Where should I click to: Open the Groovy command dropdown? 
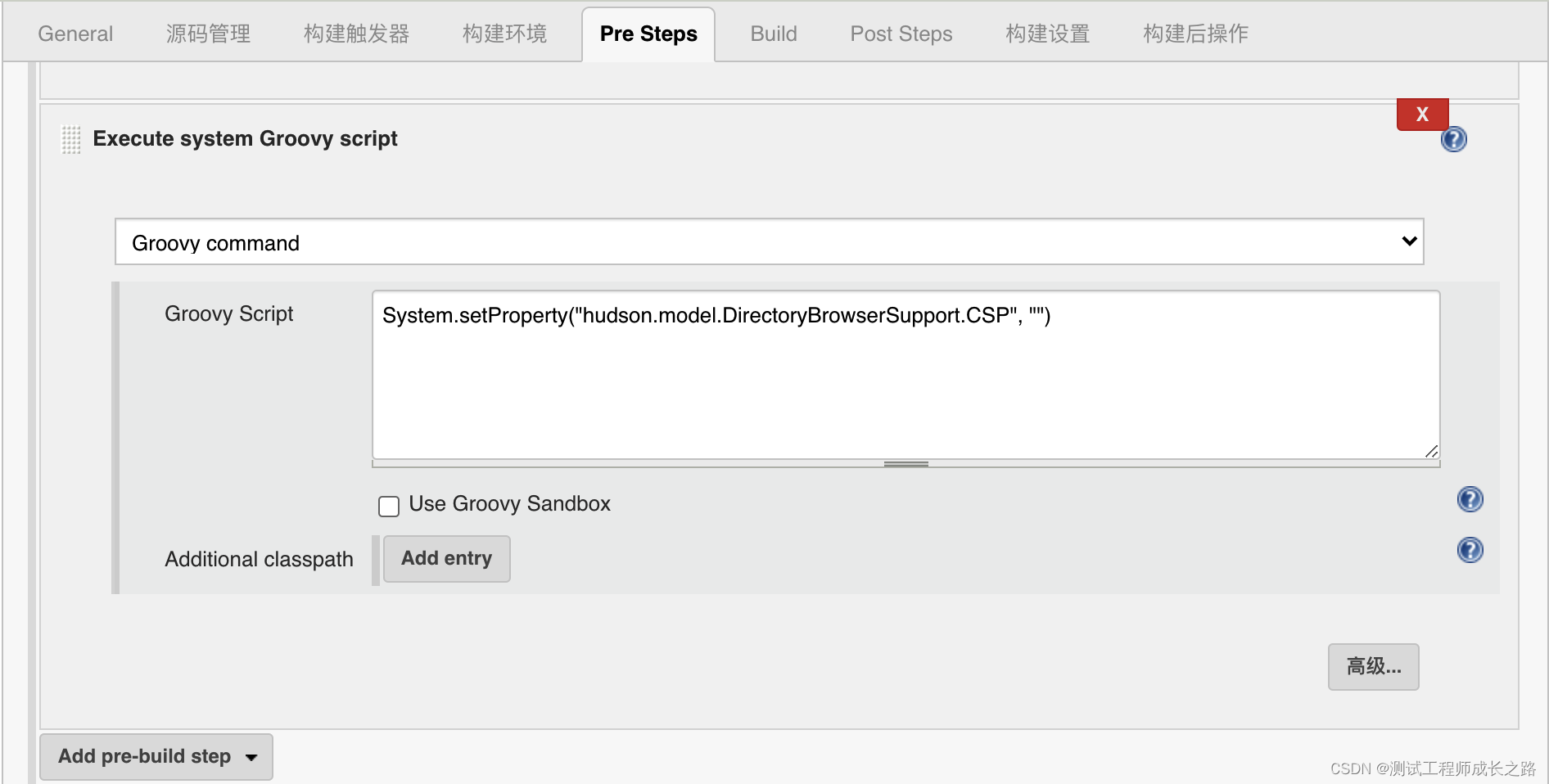769,242
